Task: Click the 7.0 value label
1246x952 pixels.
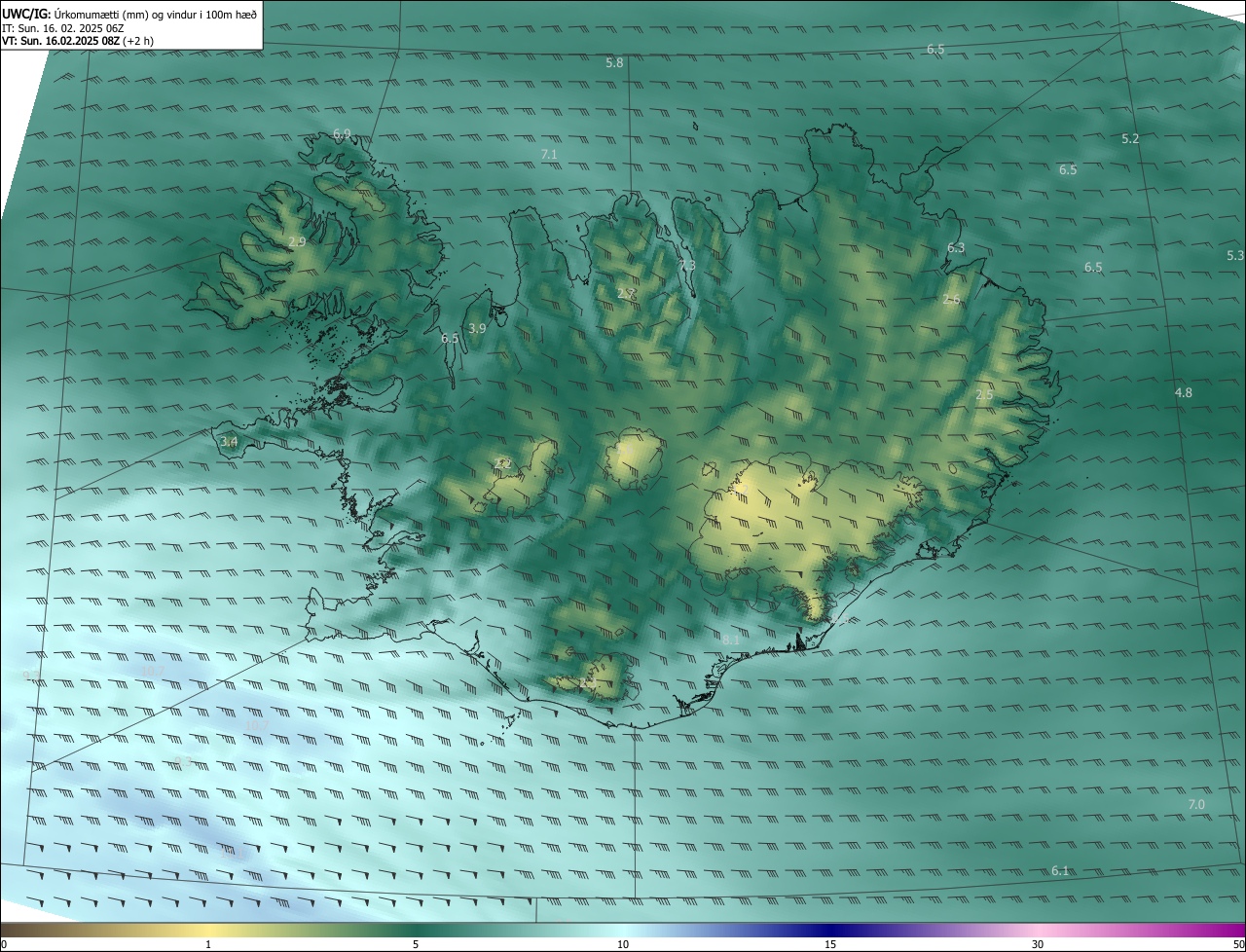Action: [x=1197, y=805]
